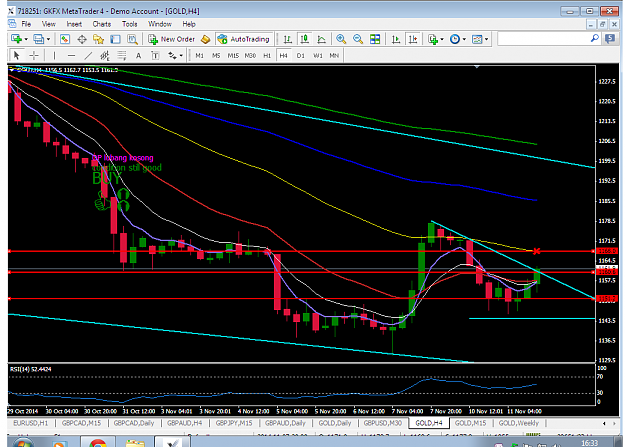Image resolution: width=625 pixels, height=447 pixels.
Task: Open the Charts menu
Action: [x=102, y=24]
